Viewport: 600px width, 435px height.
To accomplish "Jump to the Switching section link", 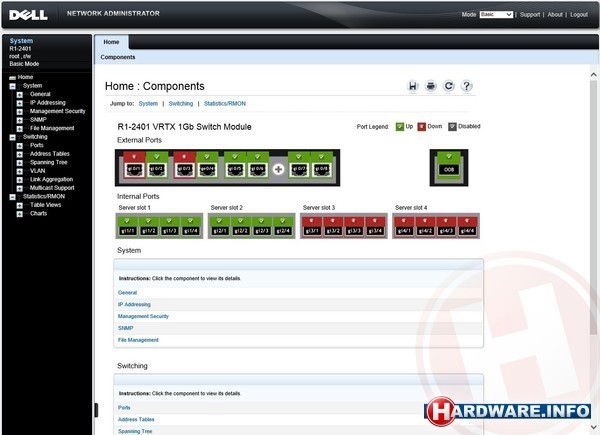I will coord(181,104).
